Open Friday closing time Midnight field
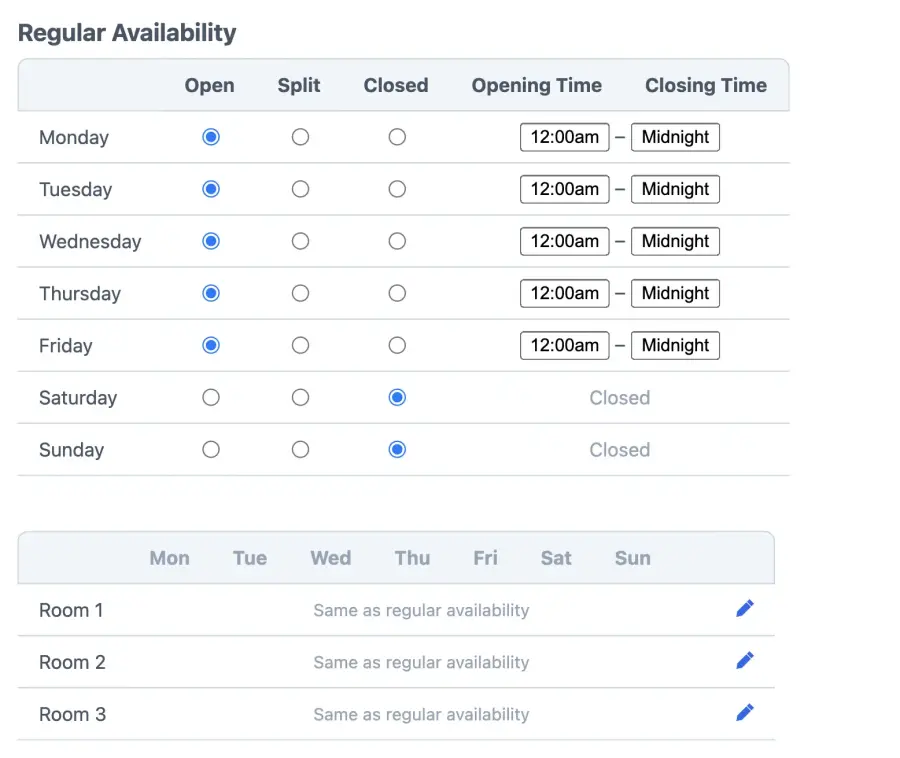The image size is (900, 758). click(675, 345)
